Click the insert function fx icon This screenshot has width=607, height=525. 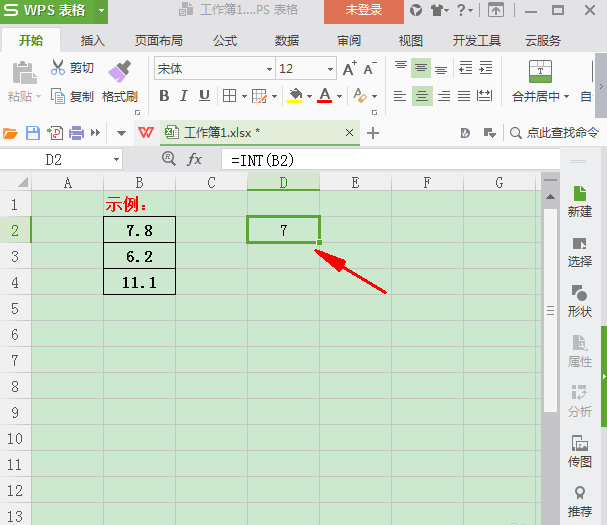click(194, 159)
